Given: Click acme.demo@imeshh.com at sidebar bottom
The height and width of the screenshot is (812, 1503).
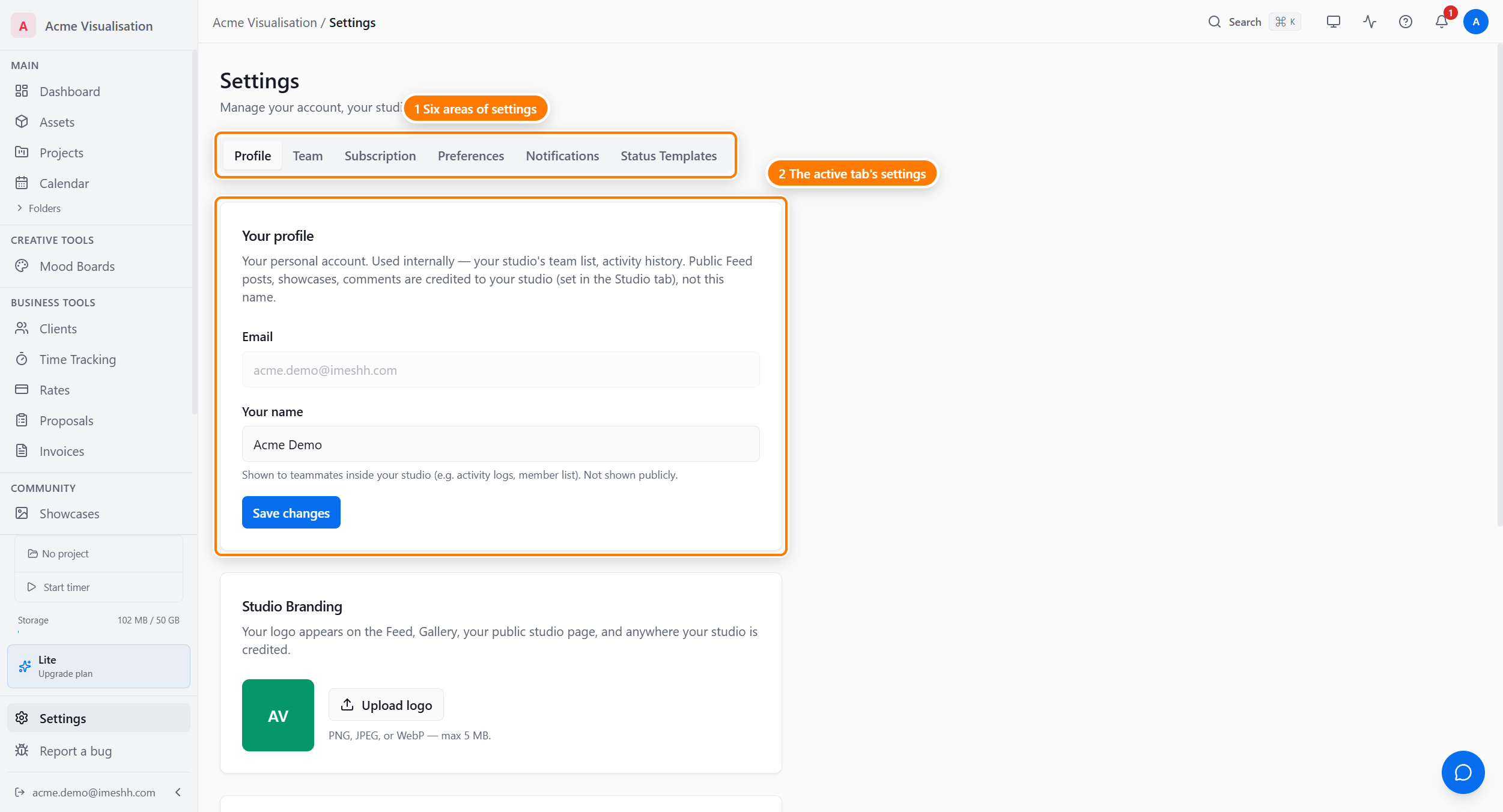Looking at the screenshot, I should 94,792.
